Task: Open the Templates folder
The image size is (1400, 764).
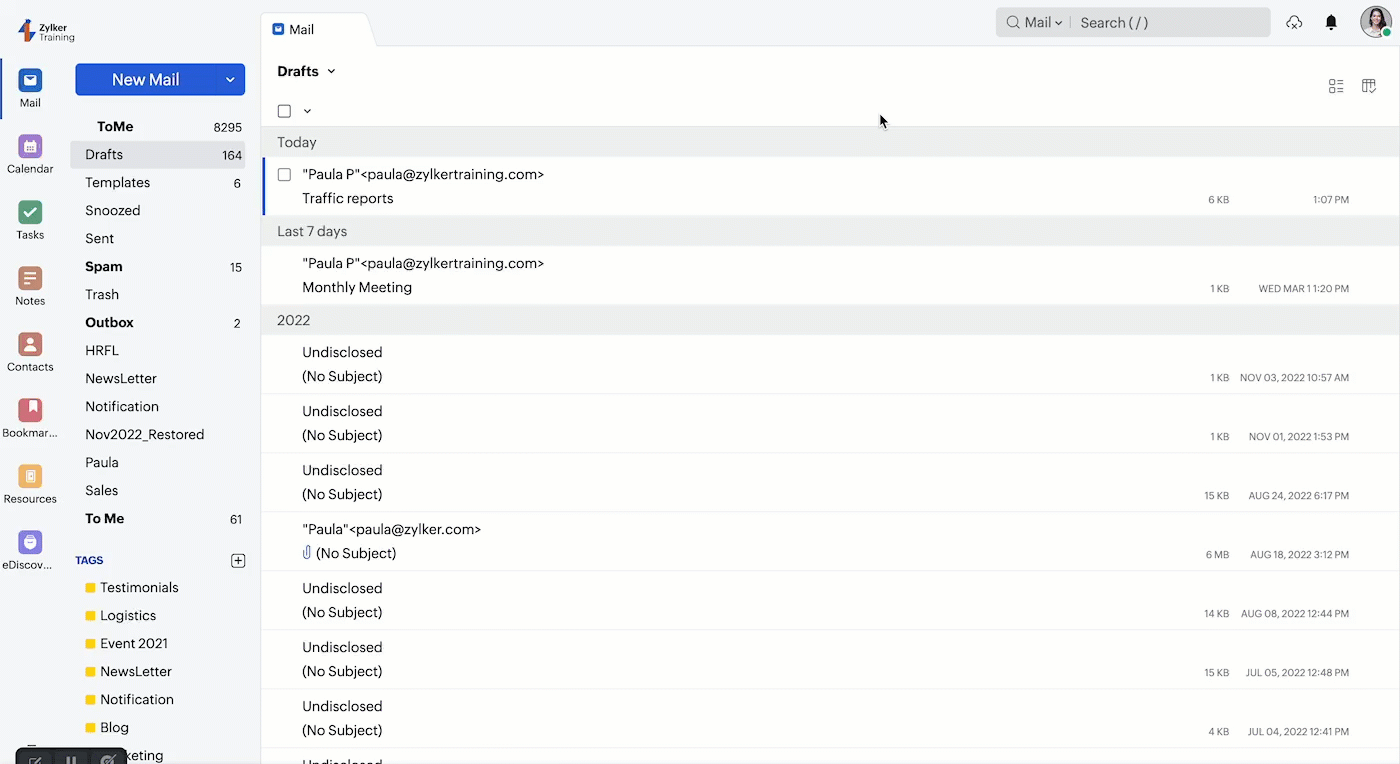Action: pyautogui.click(x=118, y=183)
